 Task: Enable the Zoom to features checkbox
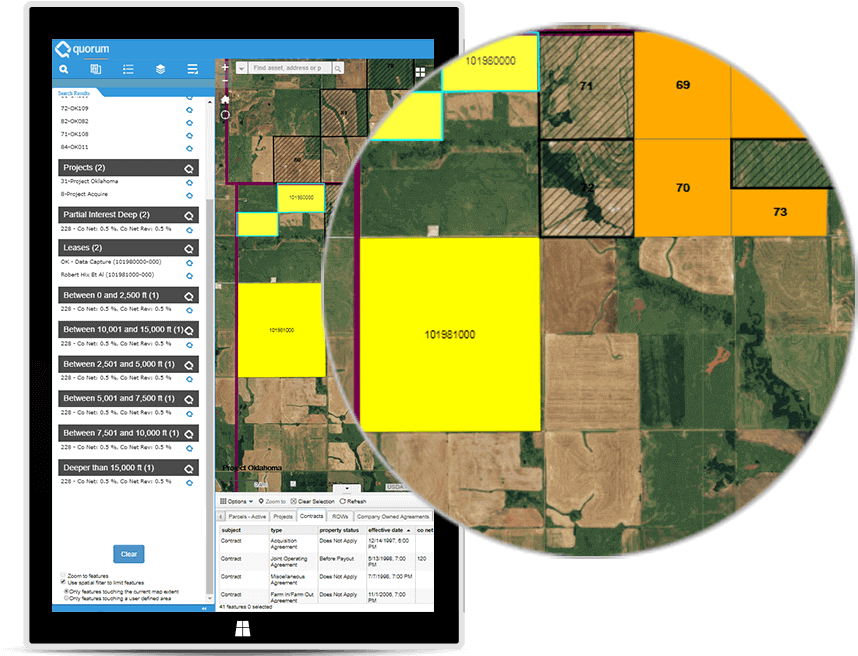point(63,575)
